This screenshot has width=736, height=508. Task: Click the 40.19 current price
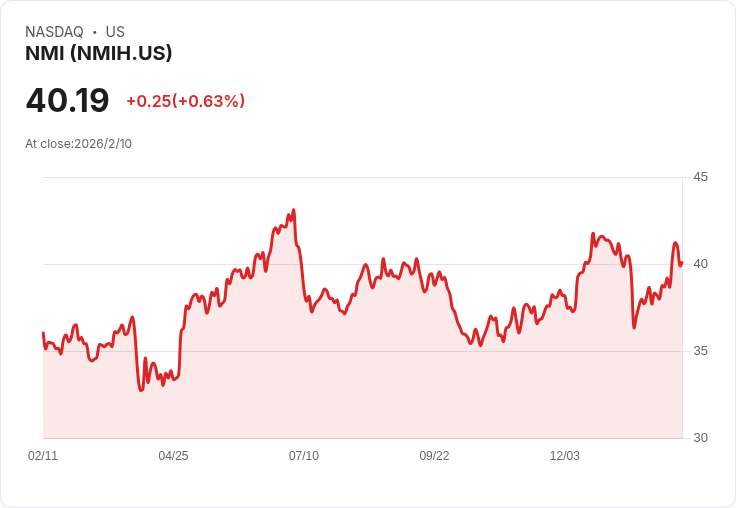click(67, 100)
